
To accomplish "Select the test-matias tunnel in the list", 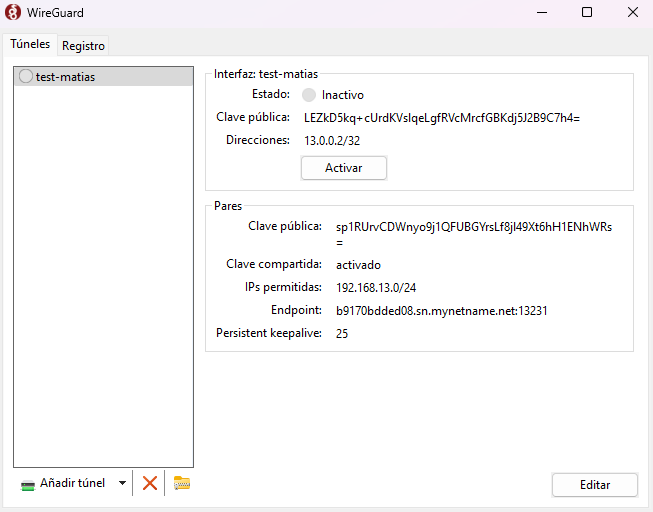I will 66,77.
